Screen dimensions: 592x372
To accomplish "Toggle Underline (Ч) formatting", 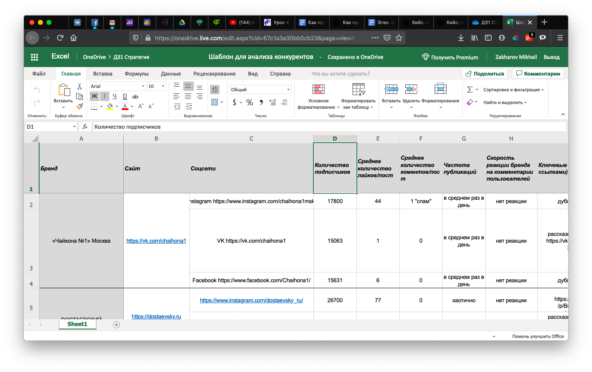I will (x=114, y=96).
